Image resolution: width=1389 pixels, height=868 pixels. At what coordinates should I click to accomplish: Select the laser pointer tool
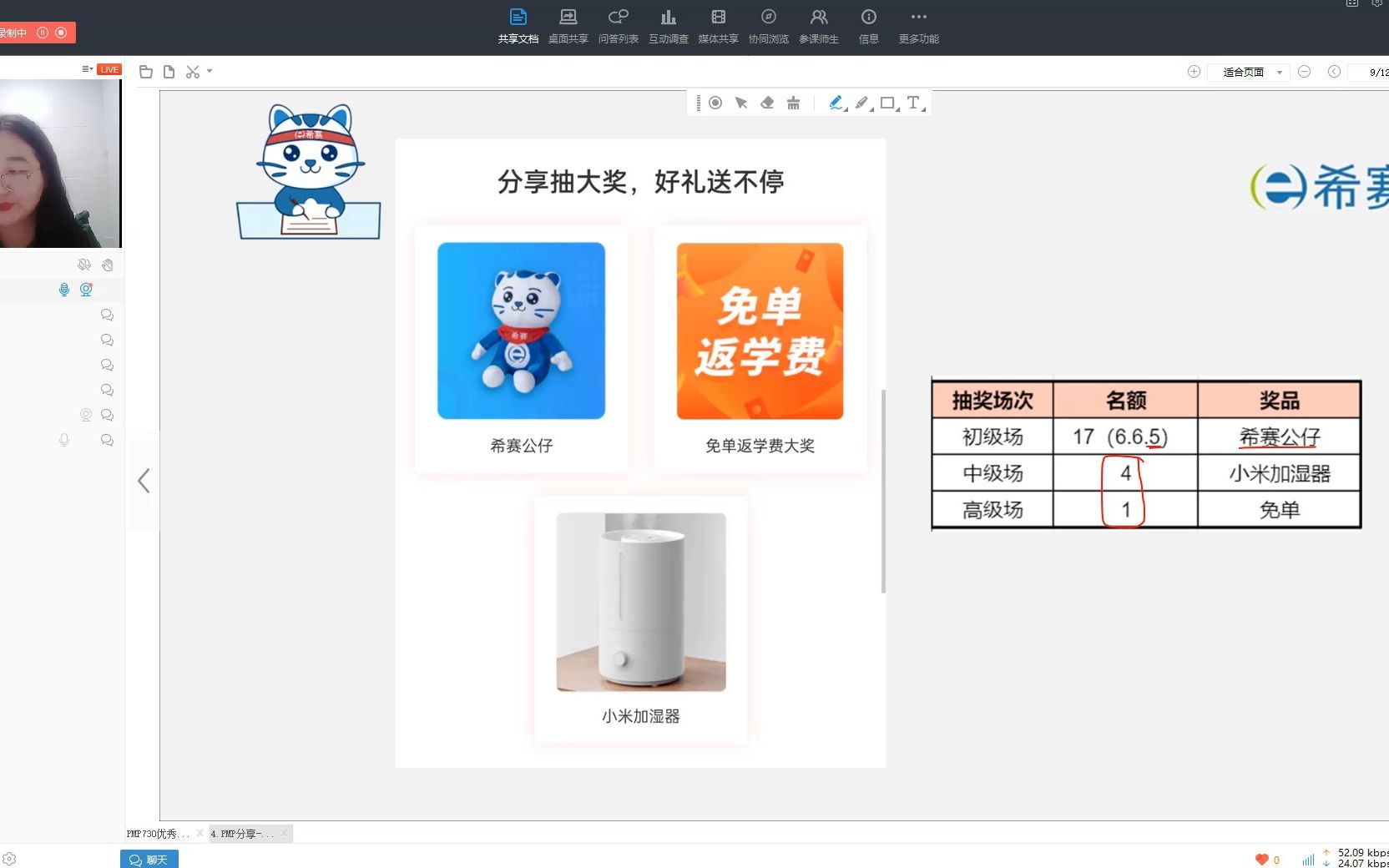point(715,103)
